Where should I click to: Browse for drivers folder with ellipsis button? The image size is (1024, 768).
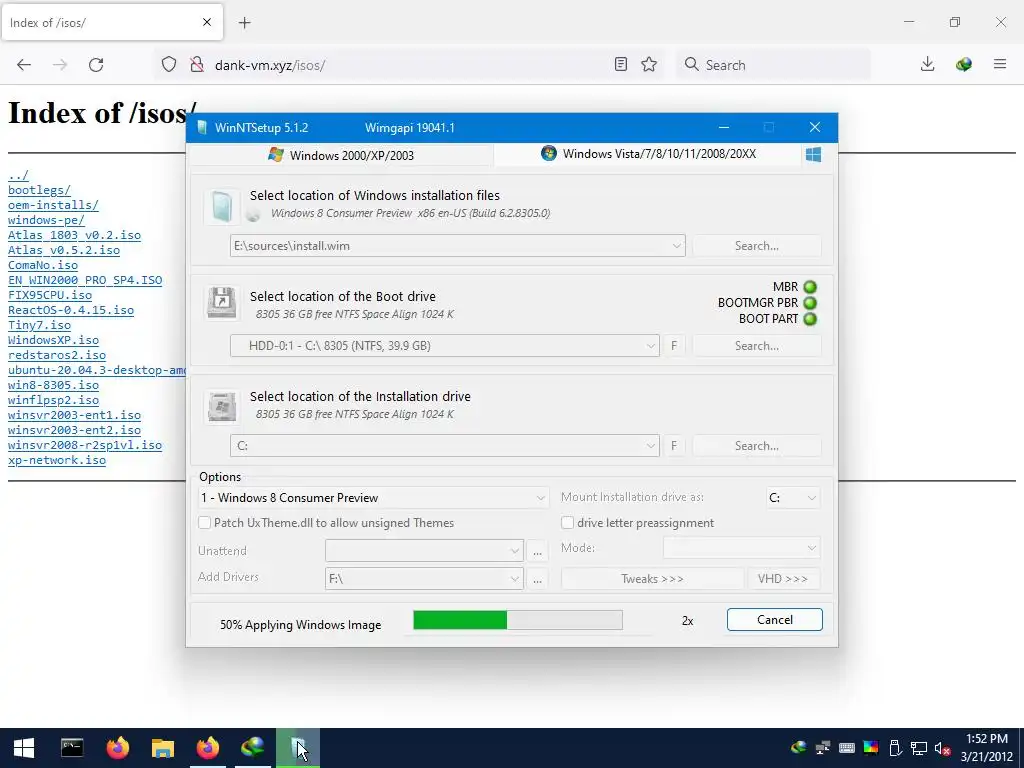click(537, 579)
